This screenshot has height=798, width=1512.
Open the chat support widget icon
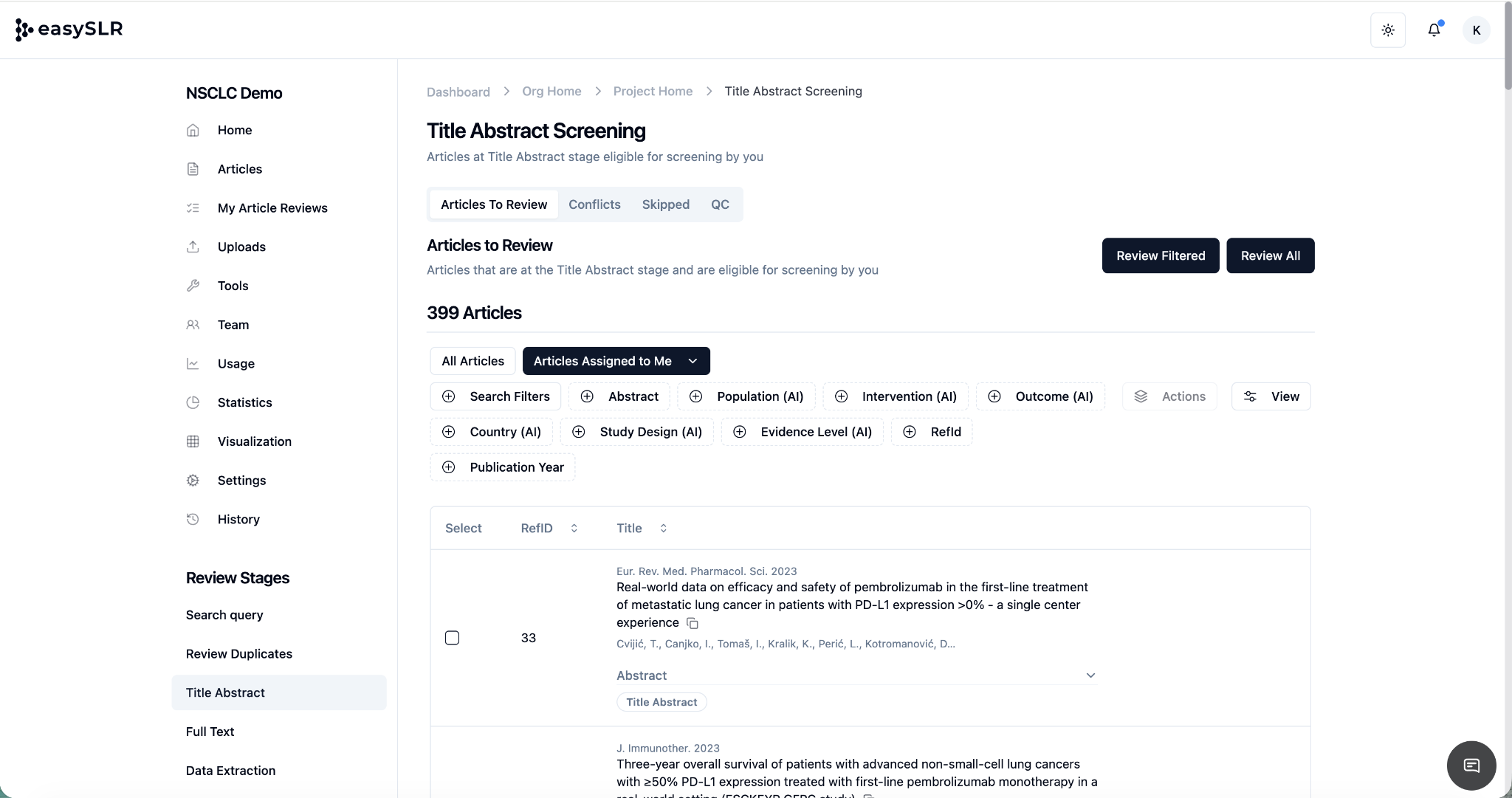[1471, 766]
